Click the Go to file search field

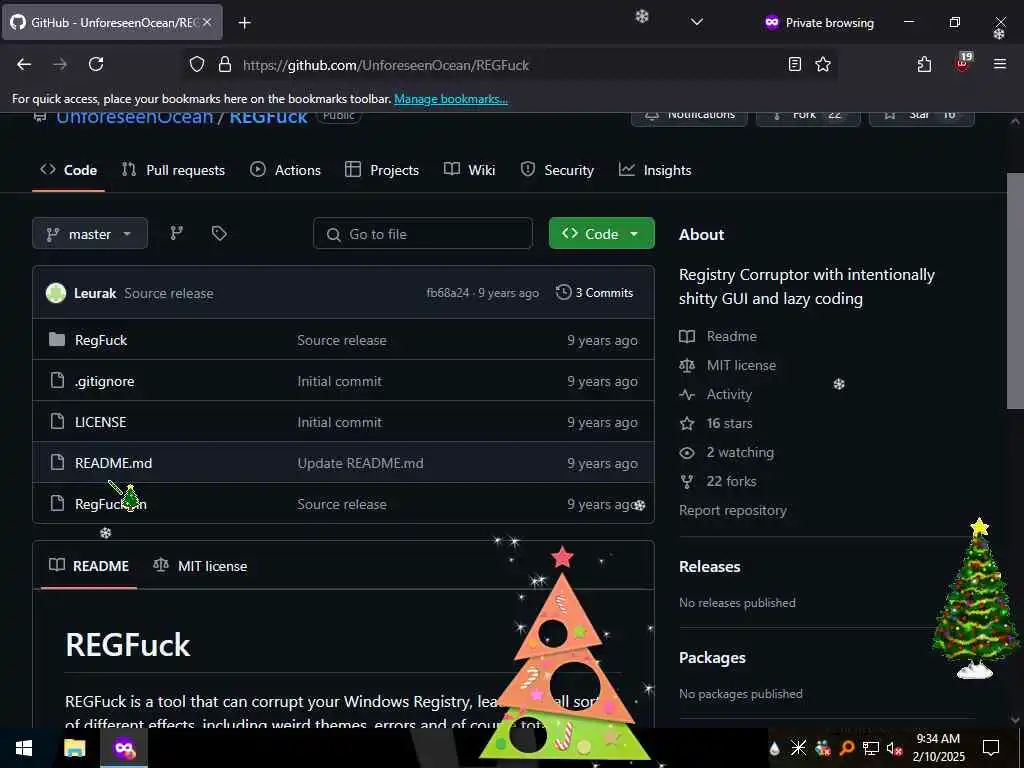point(423,233)
